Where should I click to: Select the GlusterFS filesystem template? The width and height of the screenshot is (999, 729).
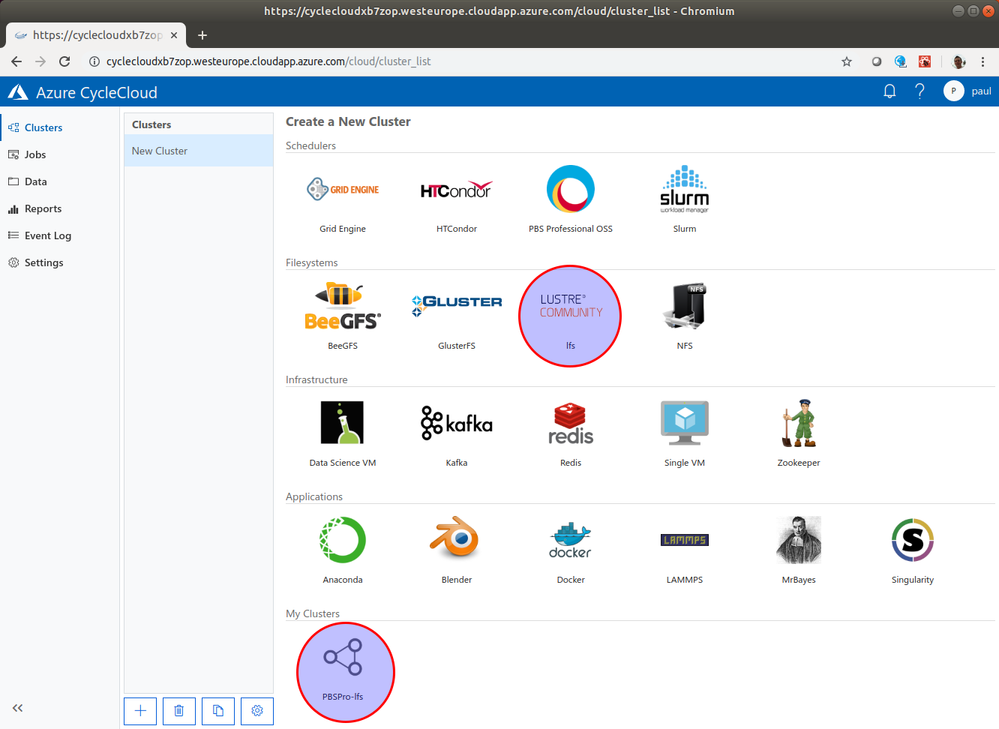(456, 316)
